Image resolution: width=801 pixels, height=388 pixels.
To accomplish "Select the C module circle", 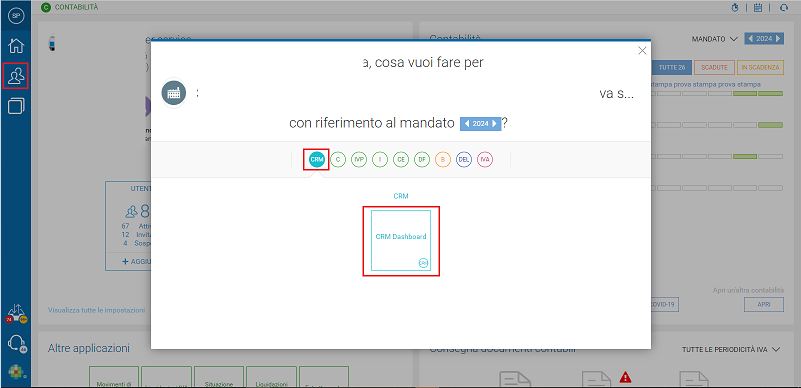I will pos(338,160).
